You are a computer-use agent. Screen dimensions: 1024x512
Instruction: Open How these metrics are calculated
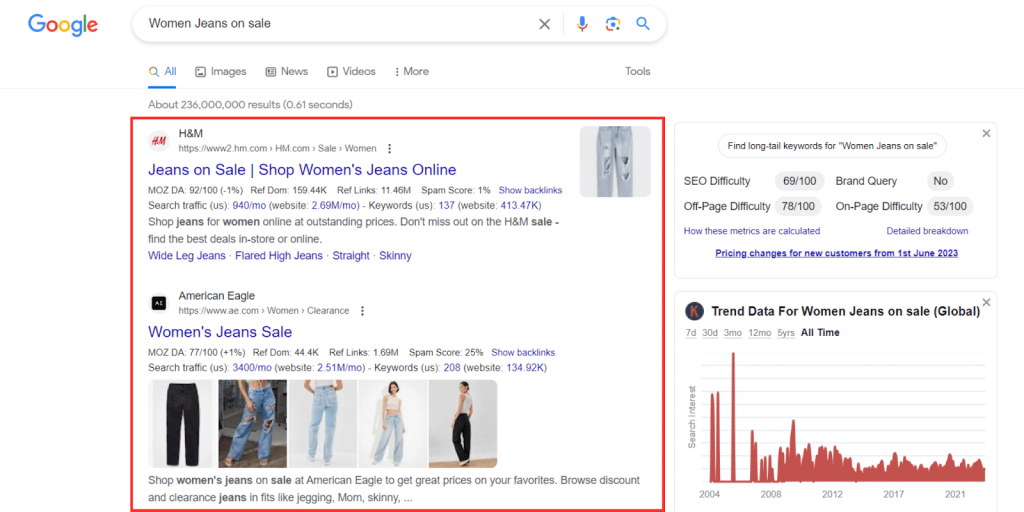coord(752,231)
